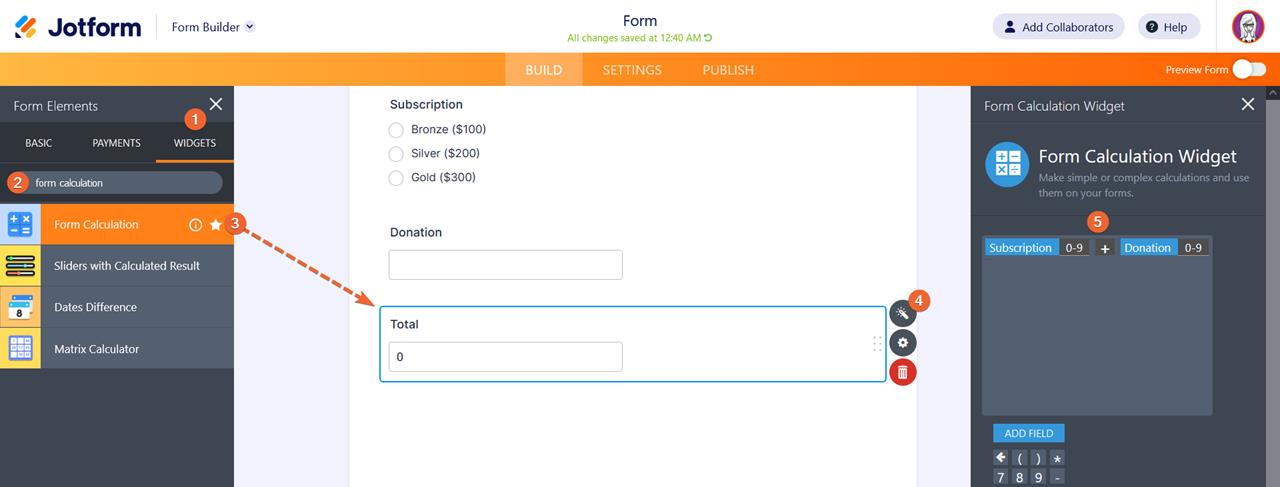Click the widget search box
The image size is (1280, 487).
(x=125, y=183)
